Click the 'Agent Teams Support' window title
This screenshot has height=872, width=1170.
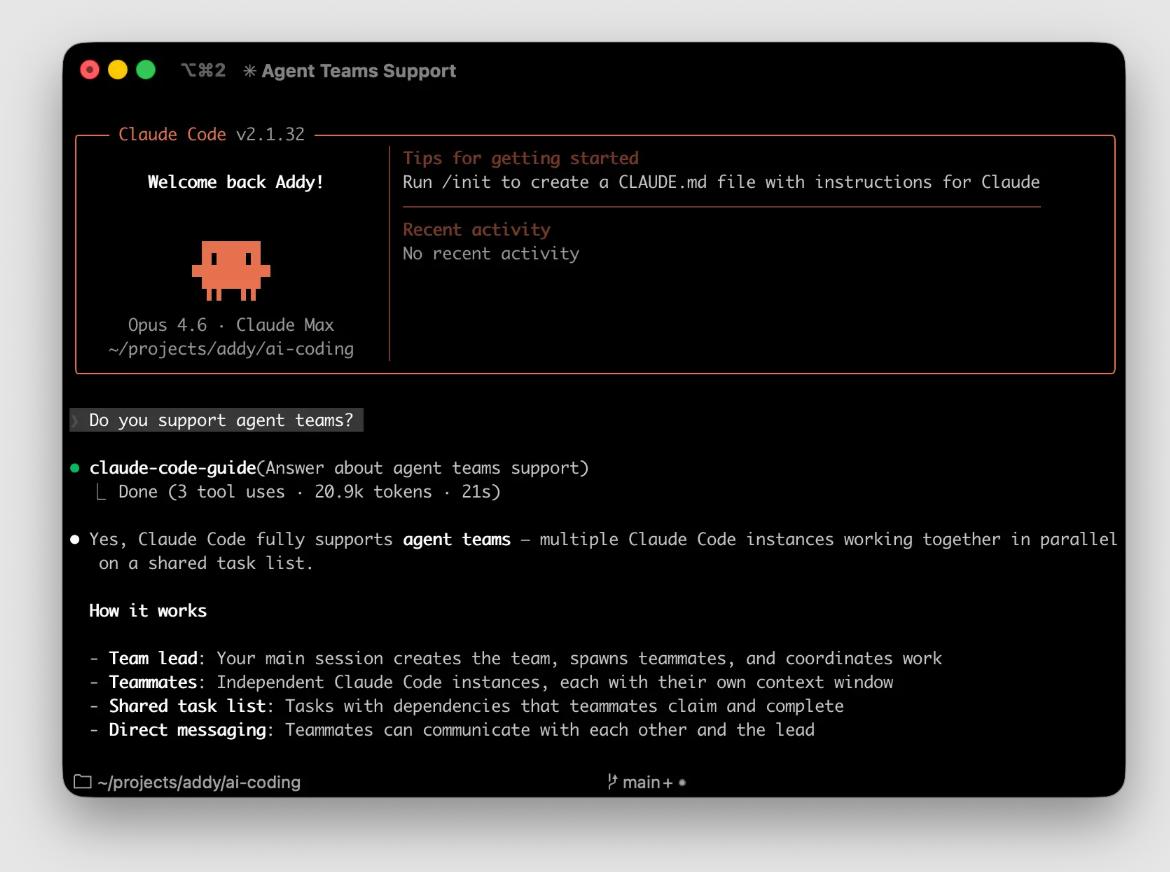(359, 71)
